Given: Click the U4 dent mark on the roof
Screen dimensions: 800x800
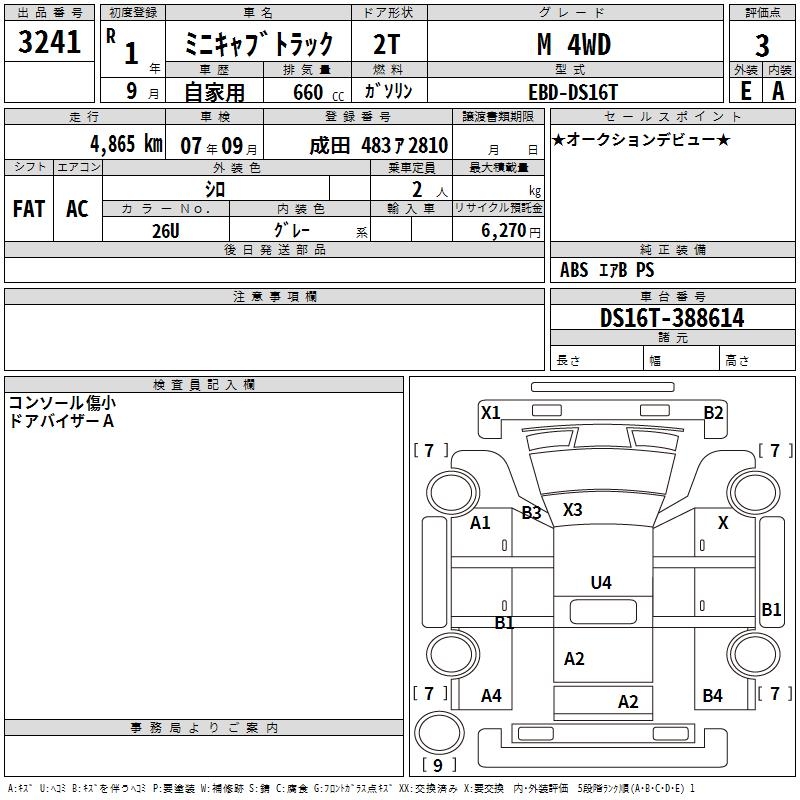Looking at the screenshot, I should click(601, 582).
